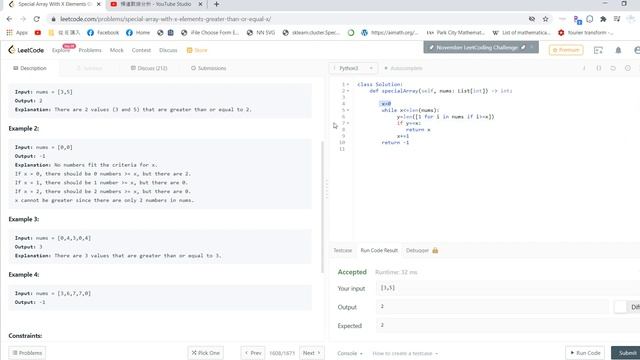
Task: Open the List of mathematical Wikipedia bookmark
Action: (x=521, y=33)
